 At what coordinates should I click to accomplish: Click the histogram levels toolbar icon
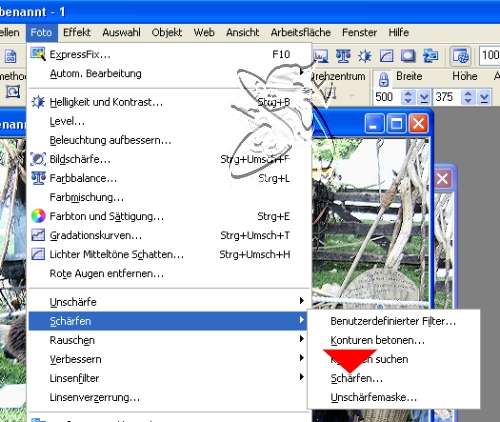click(x=321, y=56)
